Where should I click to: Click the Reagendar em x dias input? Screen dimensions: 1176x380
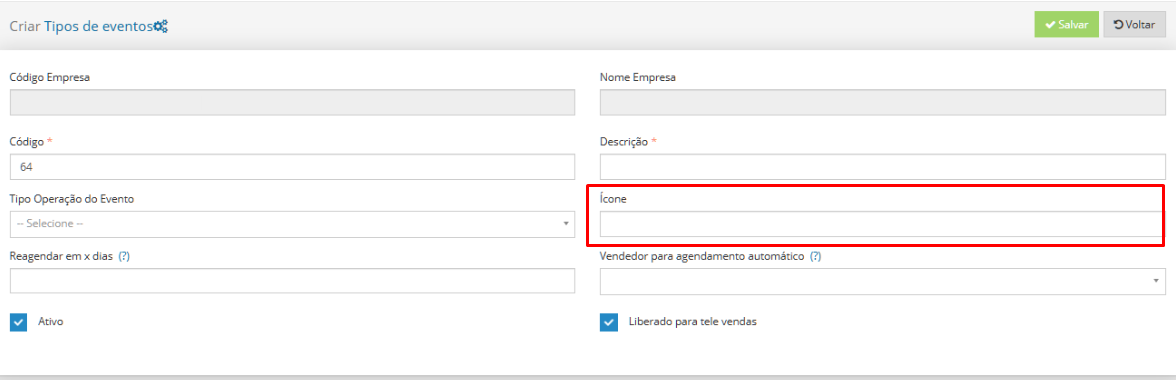[x=292, y=280]
